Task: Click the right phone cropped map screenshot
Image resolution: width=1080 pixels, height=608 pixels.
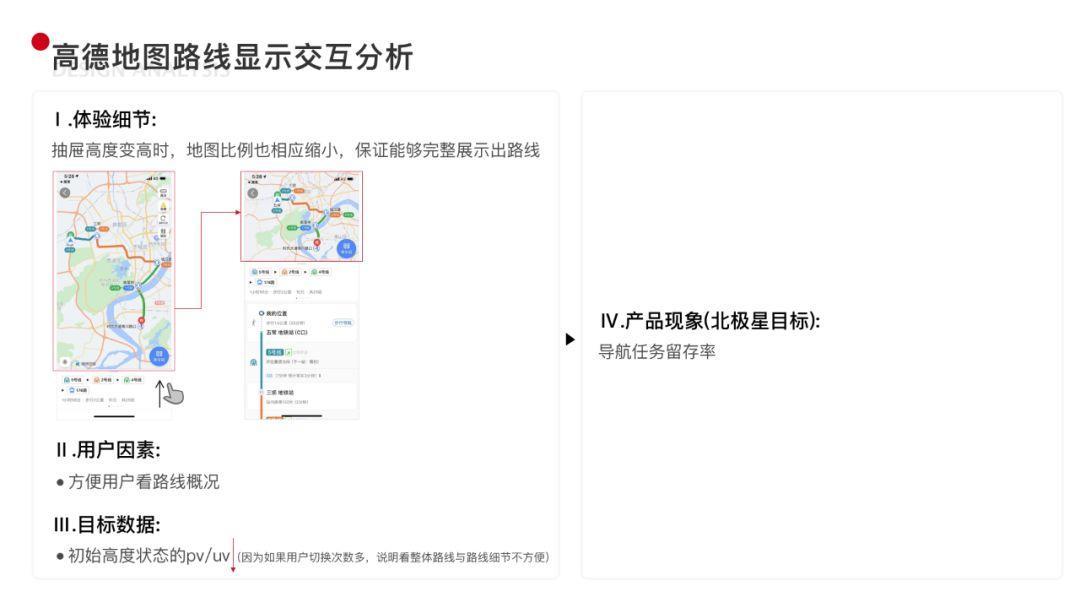Action: (302, 216)
